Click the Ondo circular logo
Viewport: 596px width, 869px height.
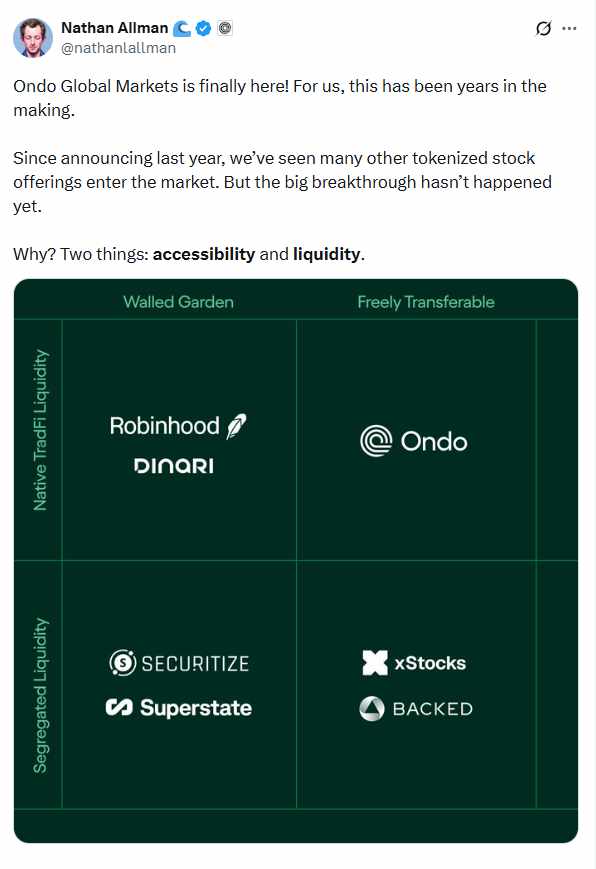point(376,441)
